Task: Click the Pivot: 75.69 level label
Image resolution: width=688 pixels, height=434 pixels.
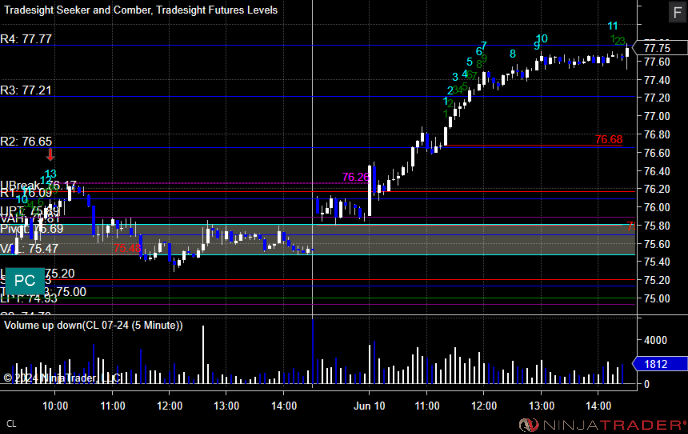Action: (32, 229)
